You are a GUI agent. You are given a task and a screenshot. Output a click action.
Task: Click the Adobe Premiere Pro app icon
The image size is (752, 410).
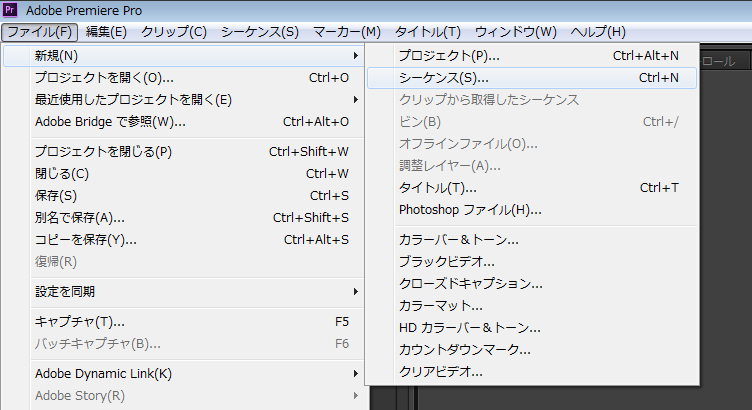click(12, 10)
